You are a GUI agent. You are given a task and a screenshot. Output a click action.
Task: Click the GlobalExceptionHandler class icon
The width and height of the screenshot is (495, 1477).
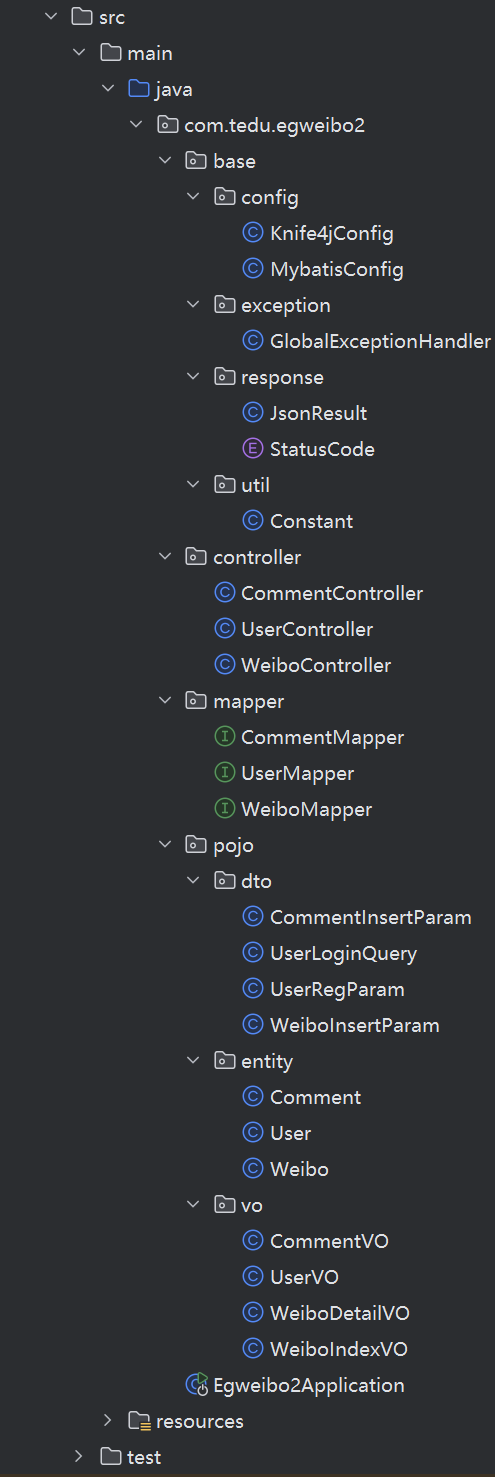pos(253,341)
